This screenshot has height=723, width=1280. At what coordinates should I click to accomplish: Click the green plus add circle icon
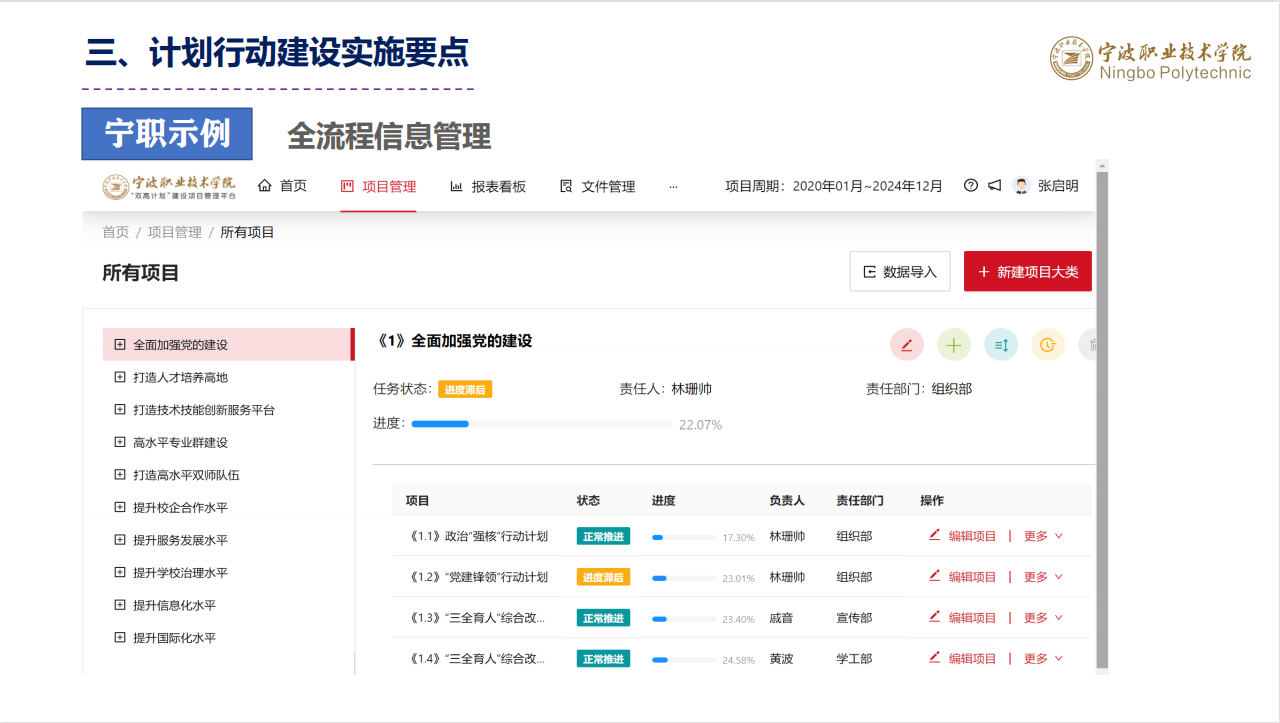(954, 345)
